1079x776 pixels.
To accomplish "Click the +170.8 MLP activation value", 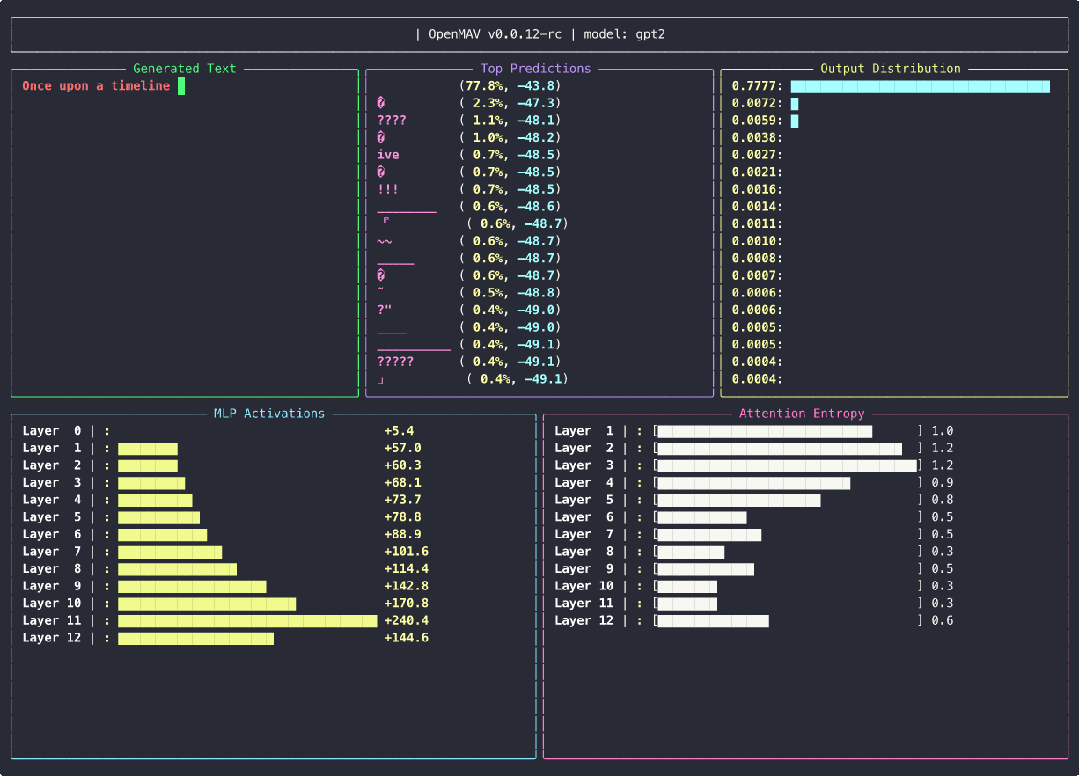I will click(x=406, y=603).
